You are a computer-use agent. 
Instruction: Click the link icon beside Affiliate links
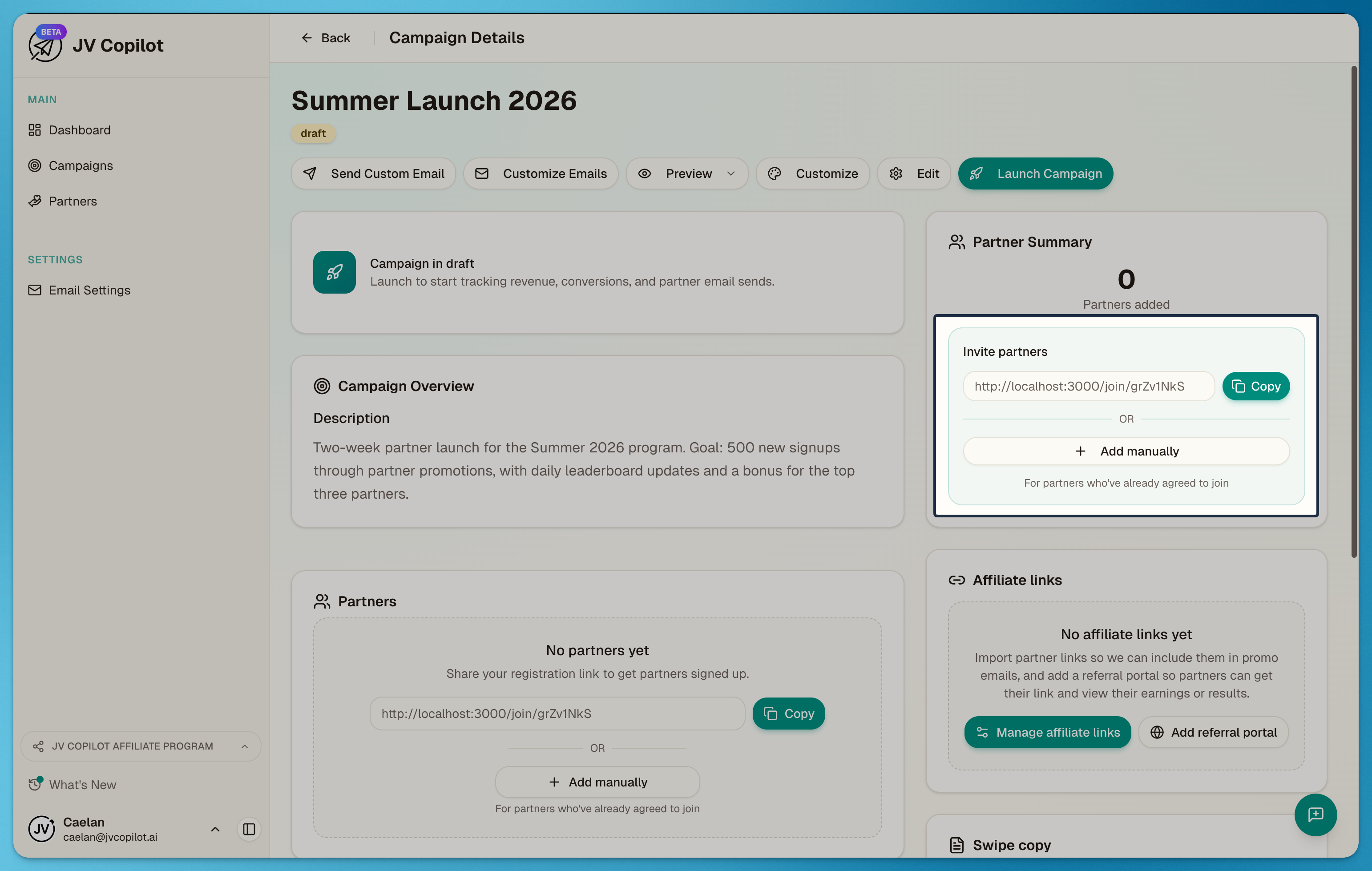pyautogui.click(x=956, y=580)
